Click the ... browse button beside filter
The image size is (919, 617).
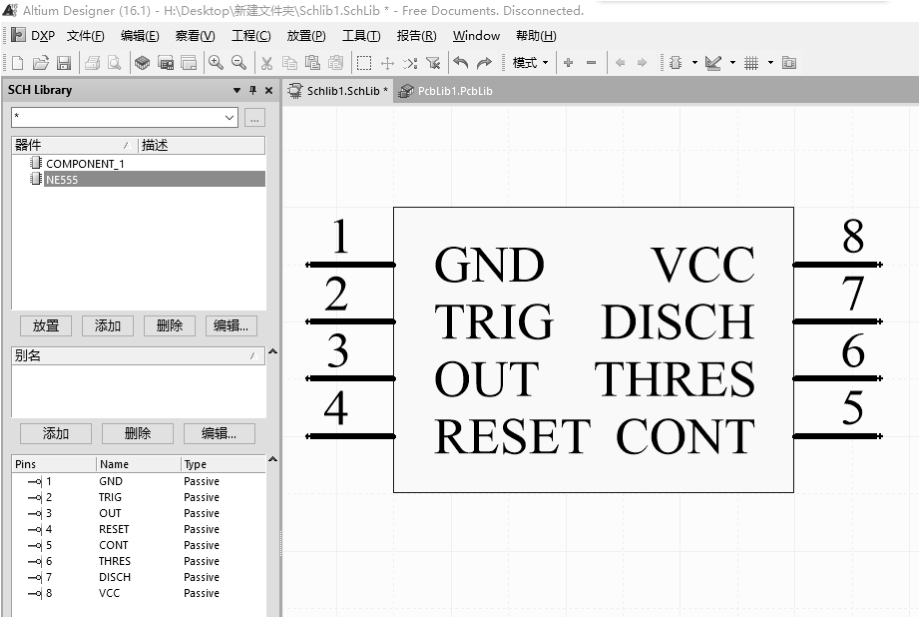254,118
